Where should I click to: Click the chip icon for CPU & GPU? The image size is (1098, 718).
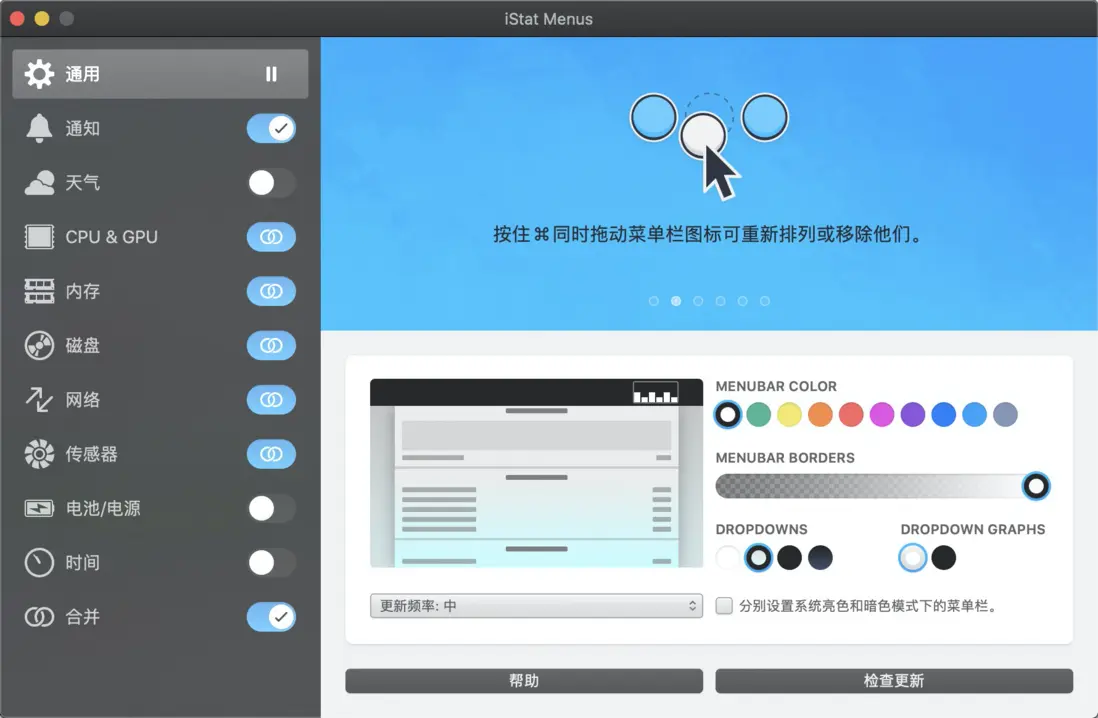tap(39, 237)
